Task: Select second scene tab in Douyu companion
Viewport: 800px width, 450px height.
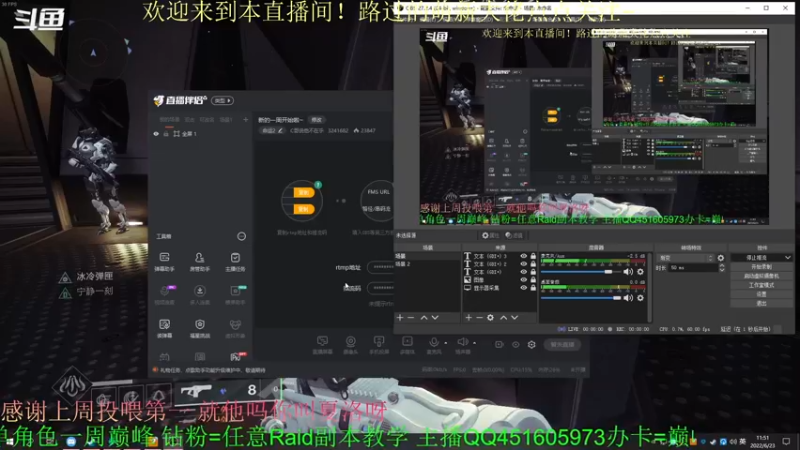Action: 189,120
